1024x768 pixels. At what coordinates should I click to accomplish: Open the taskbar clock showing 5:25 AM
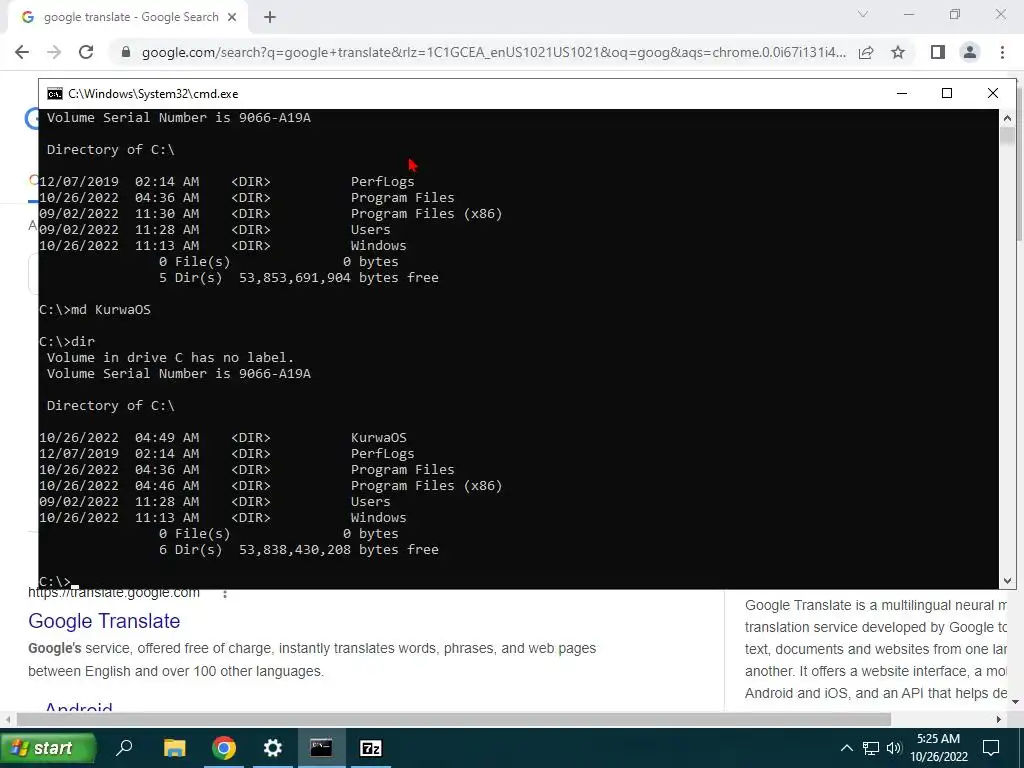[938, 748]
